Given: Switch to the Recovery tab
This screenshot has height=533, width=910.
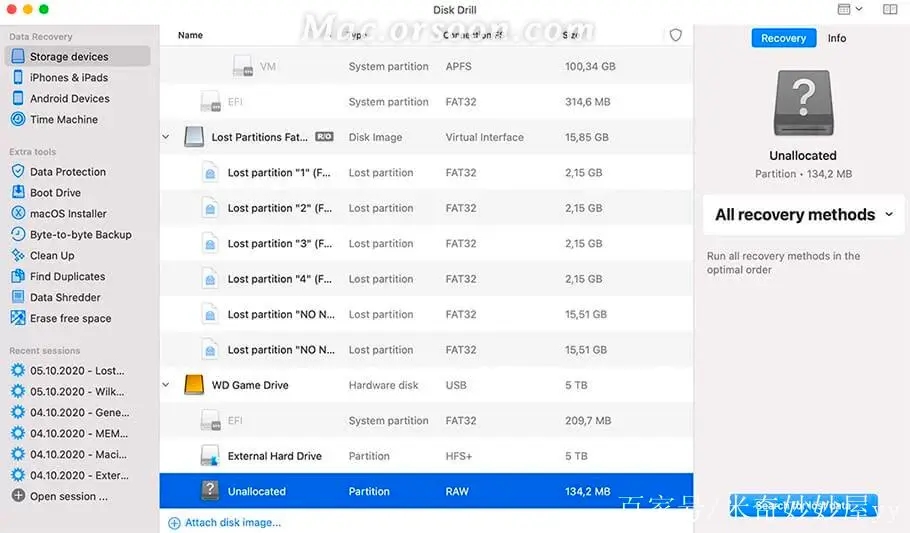Looking at the screenshot, I should [x=783, y=38].
